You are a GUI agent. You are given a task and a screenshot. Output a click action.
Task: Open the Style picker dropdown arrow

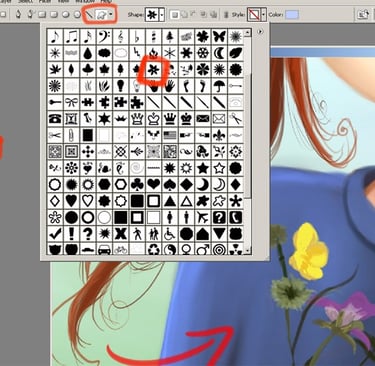[x=264, y=15]
